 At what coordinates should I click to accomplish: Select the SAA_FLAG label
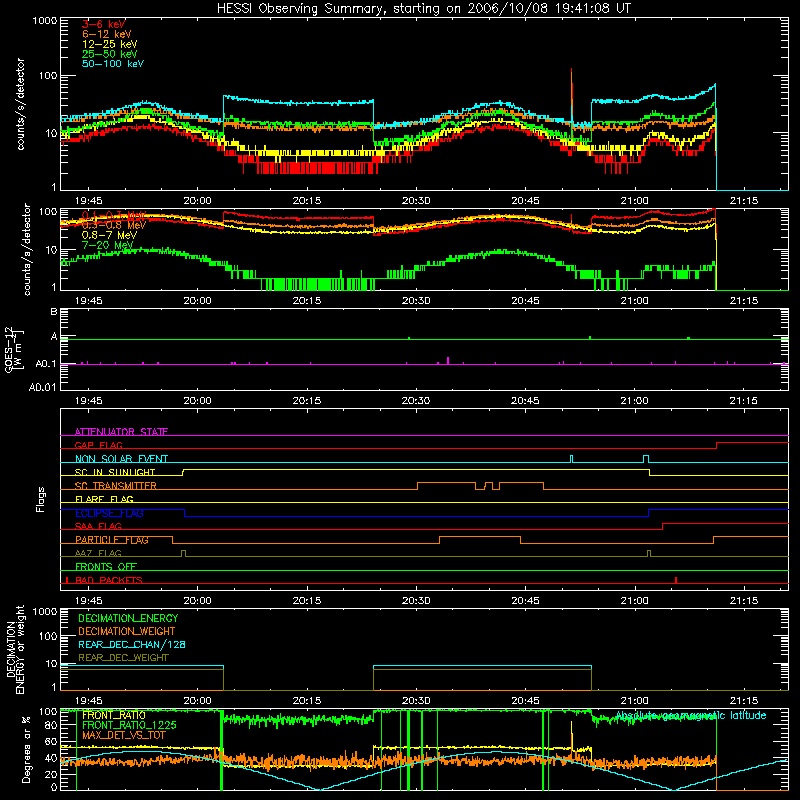tap(98, 526)
